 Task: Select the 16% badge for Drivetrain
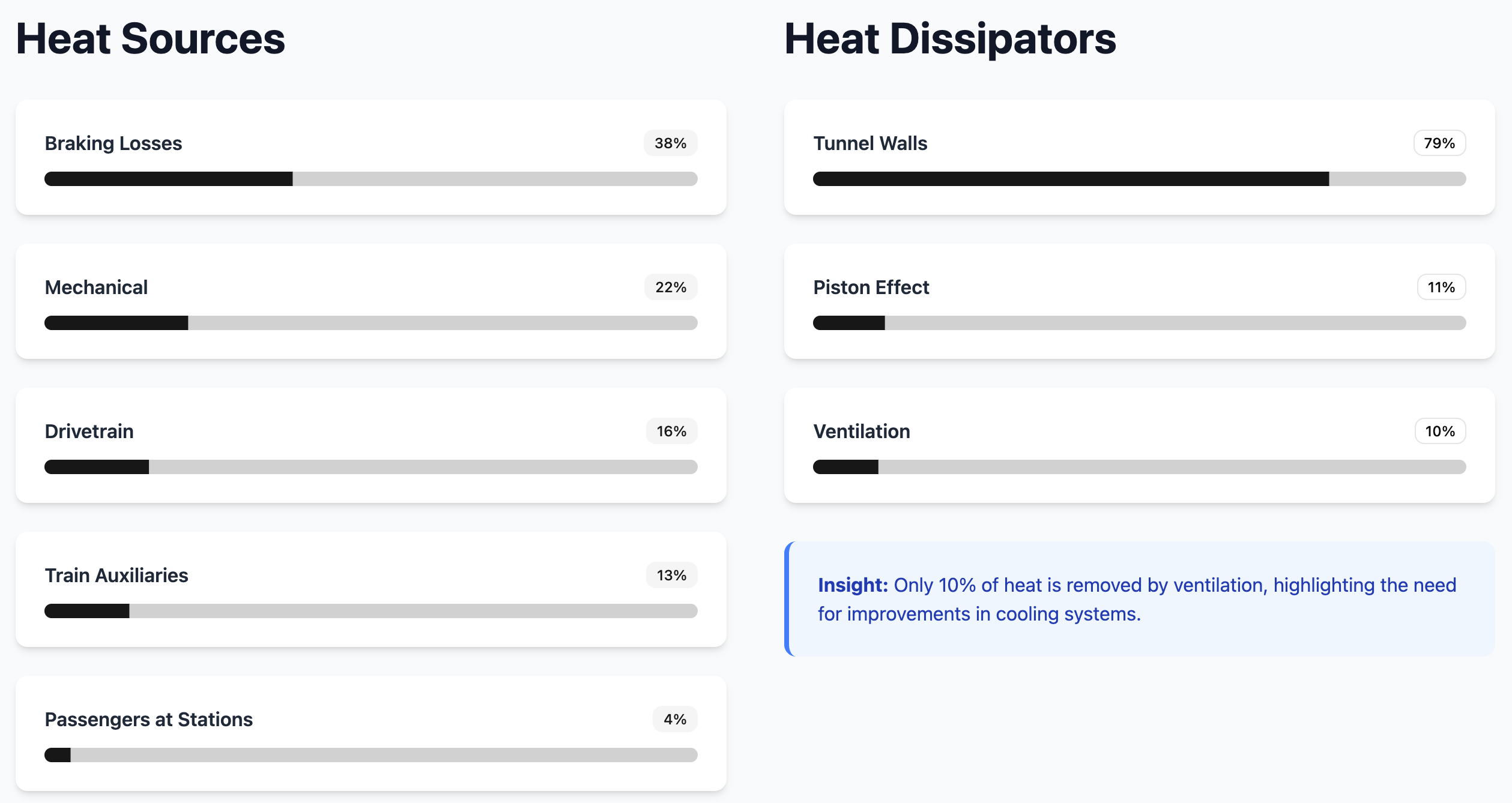671,431
